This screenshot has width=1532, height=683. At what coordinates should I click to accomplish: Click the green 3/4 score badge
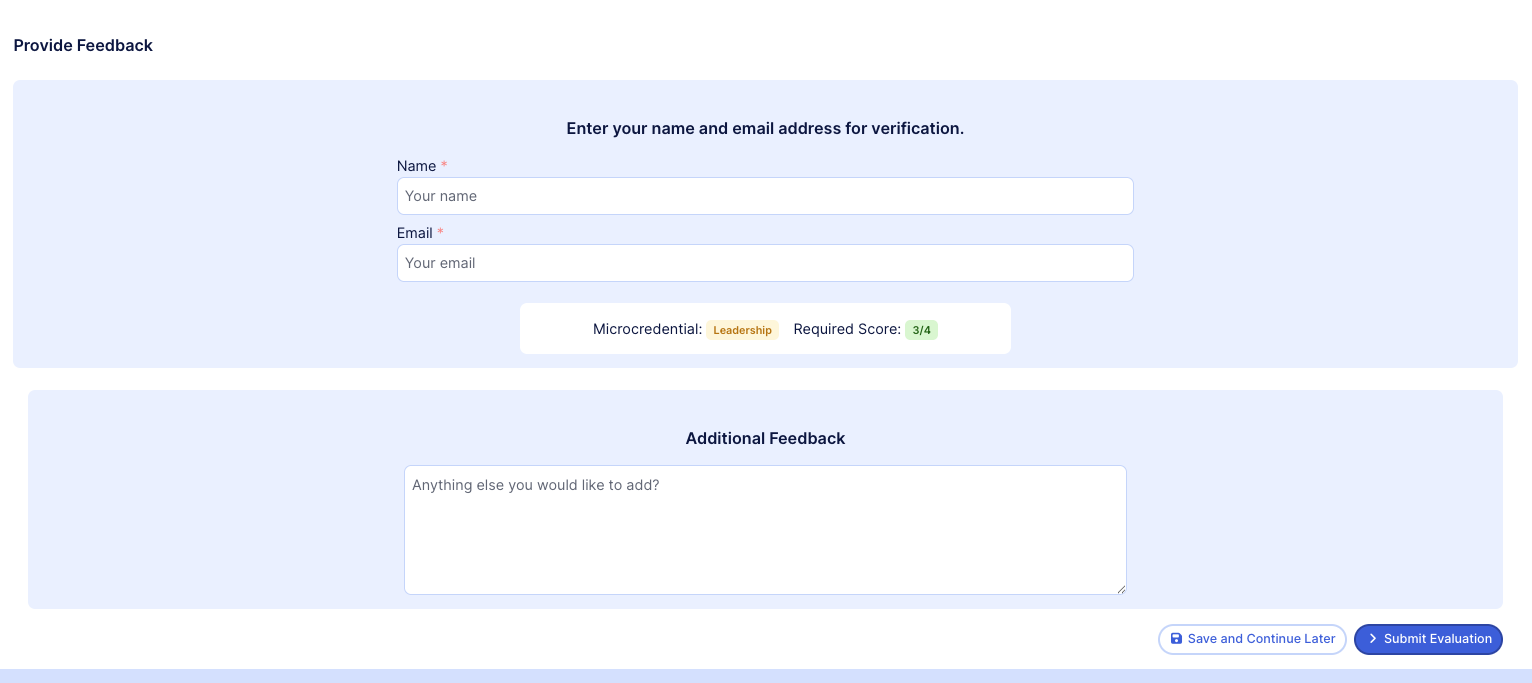click(922, 330)
